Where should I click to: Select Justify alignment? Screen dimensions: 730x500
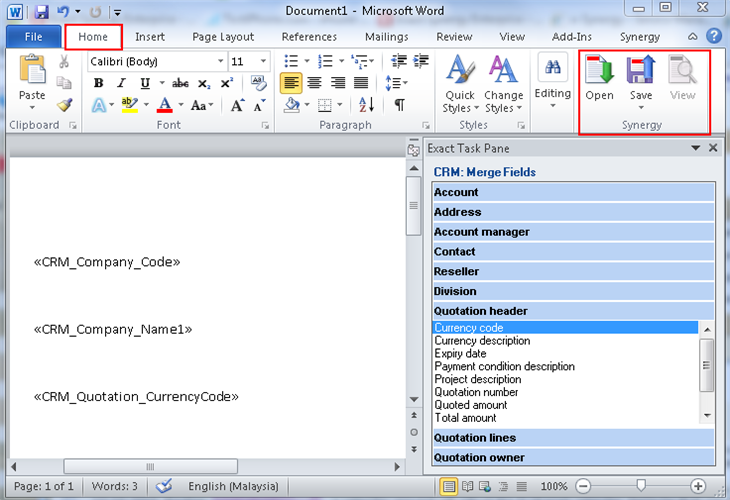[x=361, y=83]
